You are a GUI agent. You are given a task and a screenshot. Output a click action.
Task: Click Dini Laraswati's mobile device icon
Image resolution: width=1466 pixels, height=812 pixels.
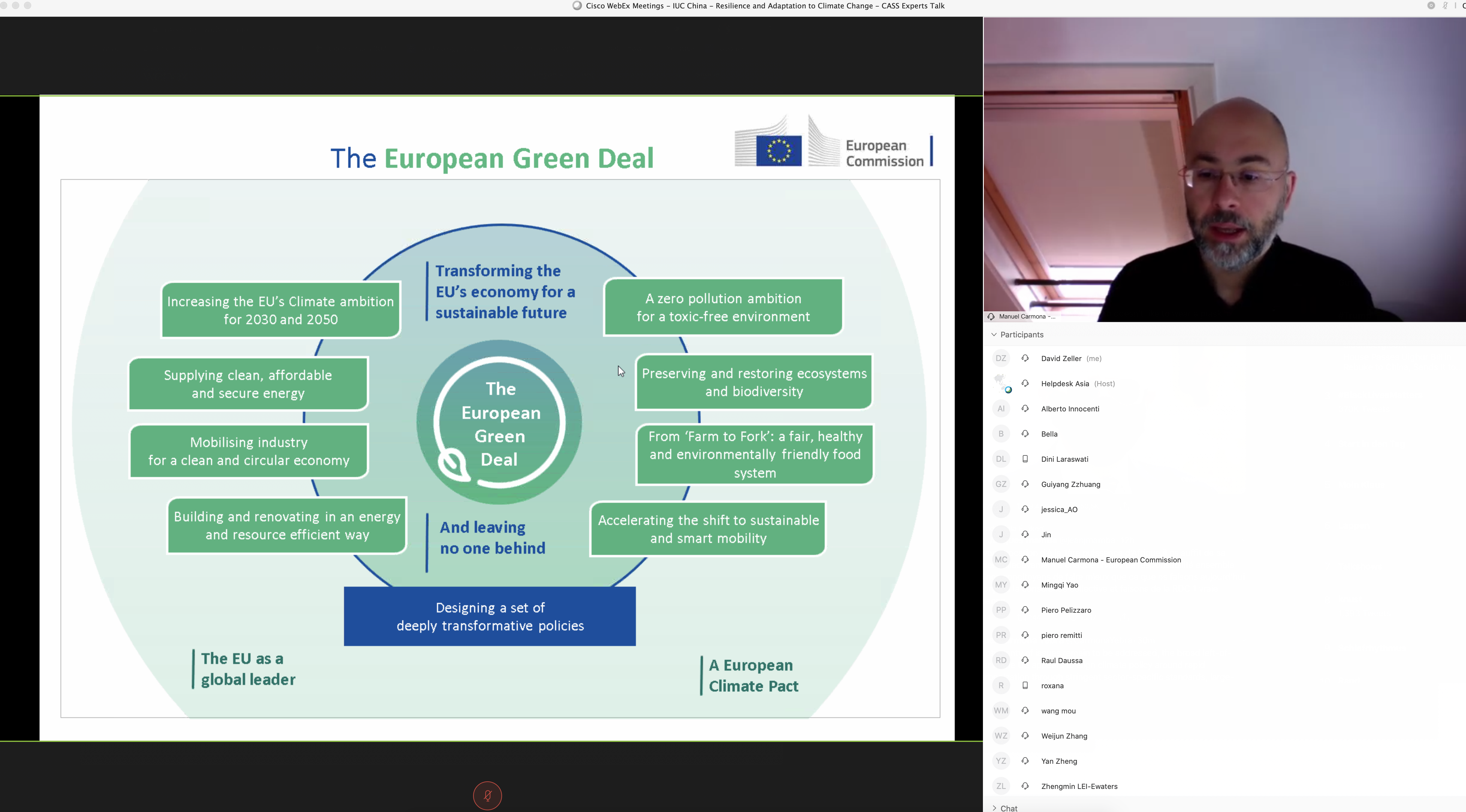tap(1025, 459)
